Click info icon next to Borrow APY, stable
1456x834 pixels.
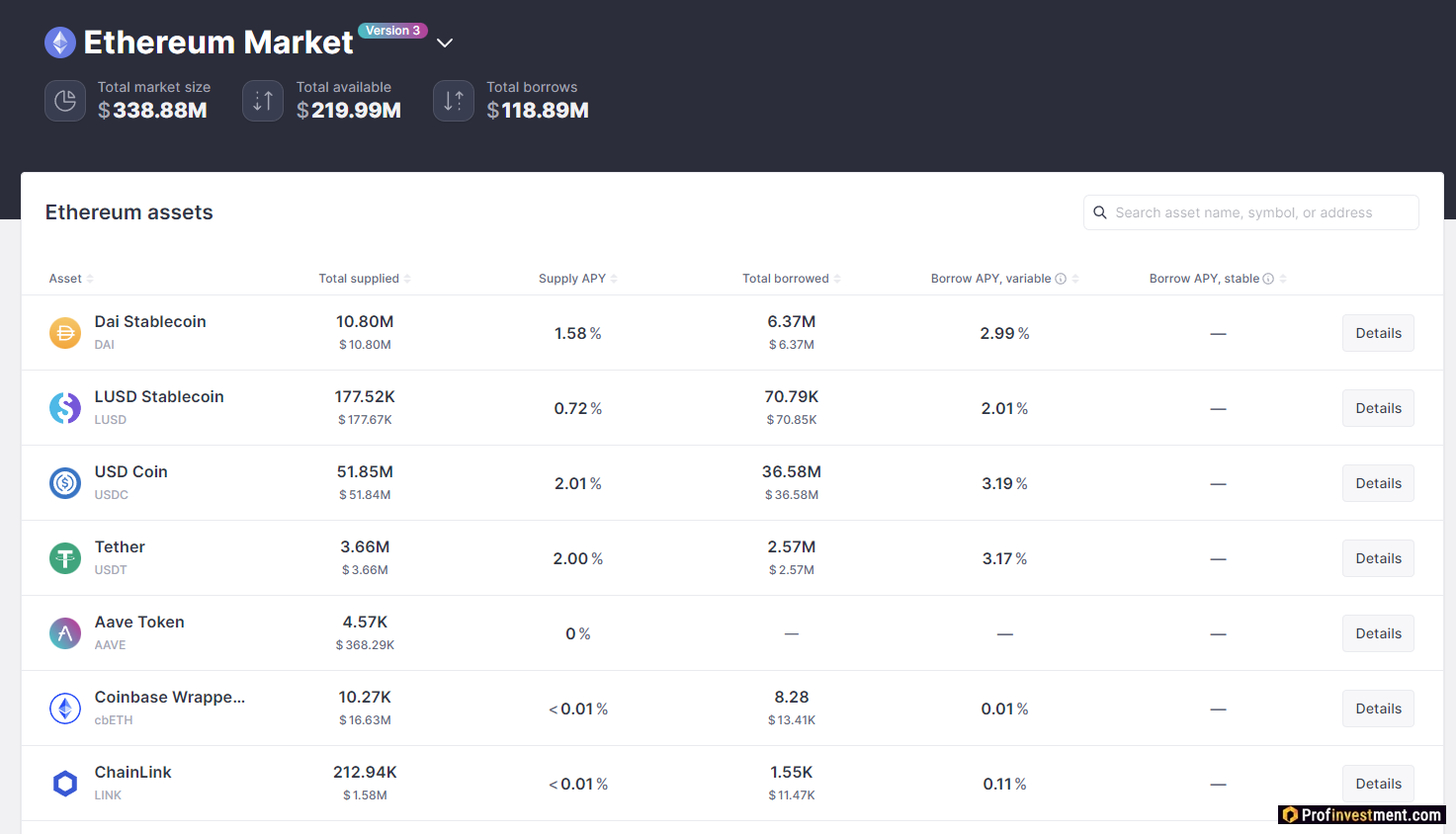[x=1268, y=279]
